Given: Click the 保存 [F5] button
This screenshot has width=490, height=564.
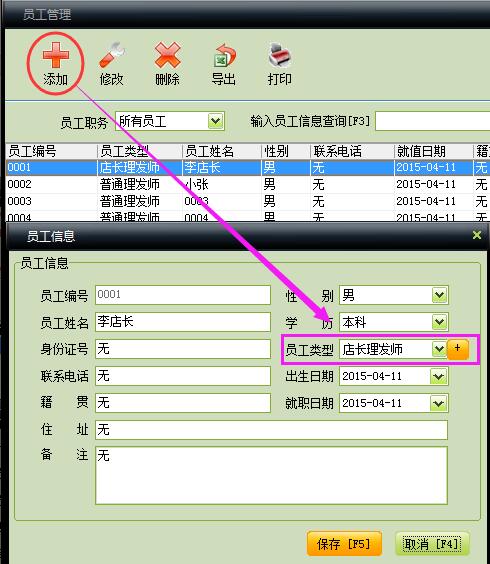Looking at the screenshot, I should (x=344, y=543).
